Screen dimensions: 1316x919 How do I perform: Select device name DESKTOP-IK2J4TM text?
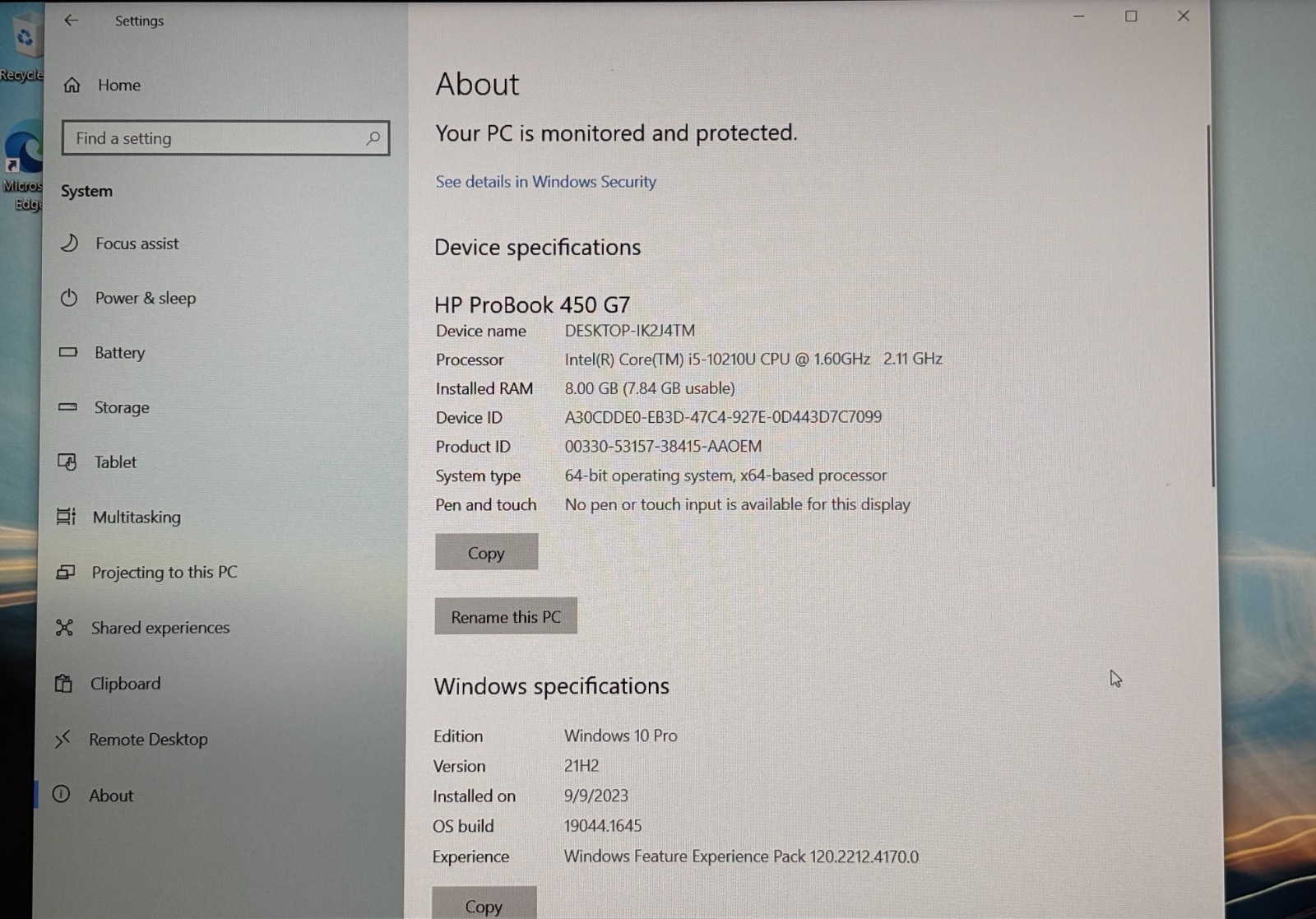point(629,331)
